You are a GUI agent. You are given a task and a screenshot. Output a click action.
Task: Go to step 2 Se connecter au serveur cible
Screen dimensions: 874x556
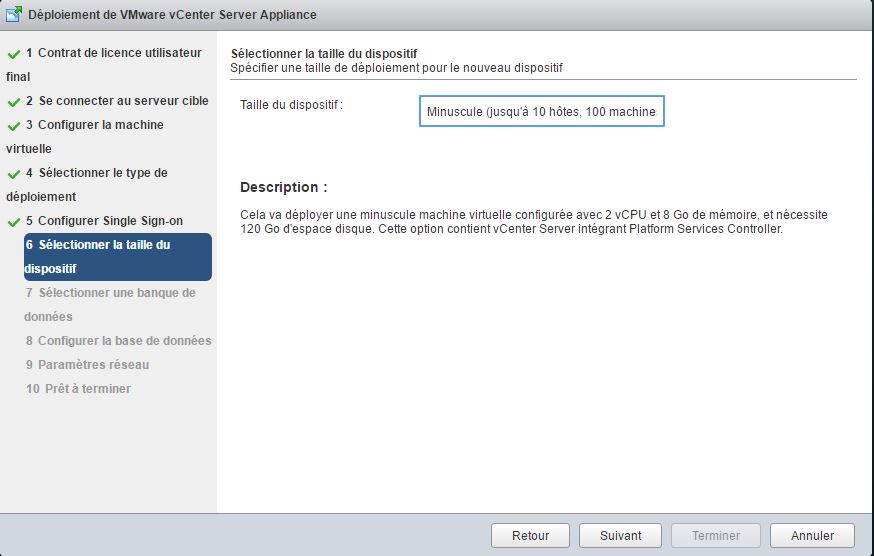point(117,101)
